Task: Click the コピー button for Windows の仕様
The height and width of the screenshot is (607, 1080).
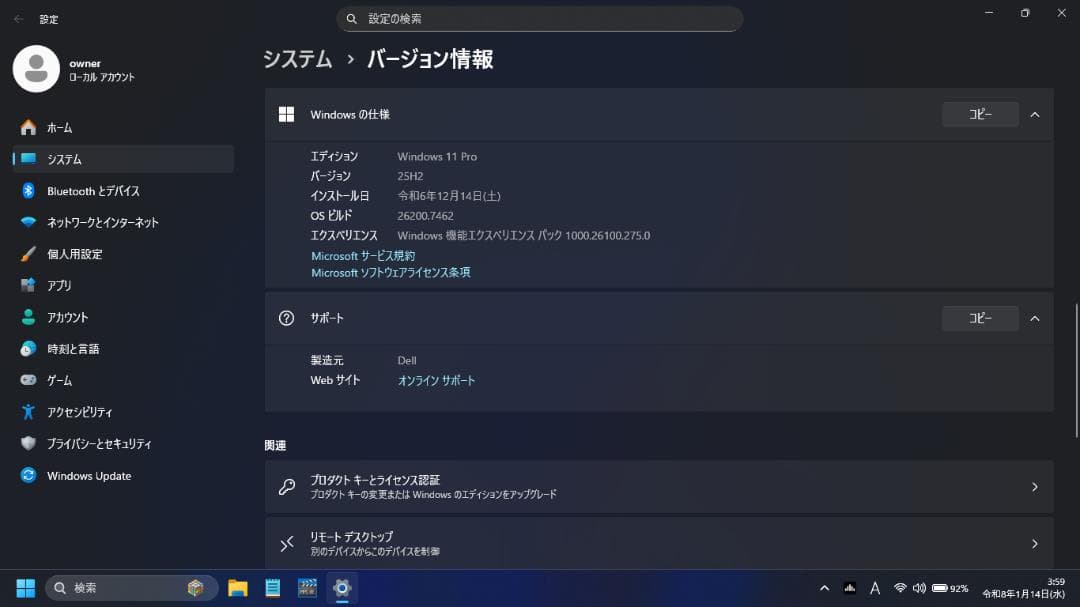Action: point(979,114)
